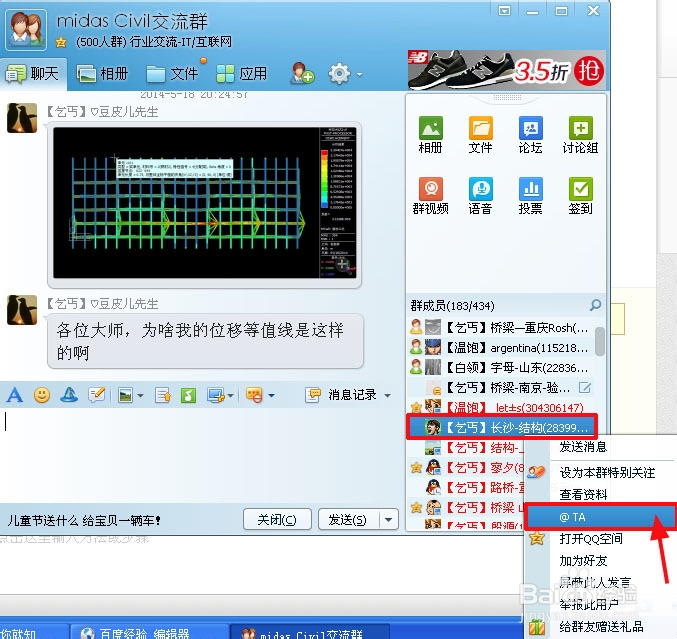
Task: Open send options arrow beside 发送
Action: (x=389, y=519)
